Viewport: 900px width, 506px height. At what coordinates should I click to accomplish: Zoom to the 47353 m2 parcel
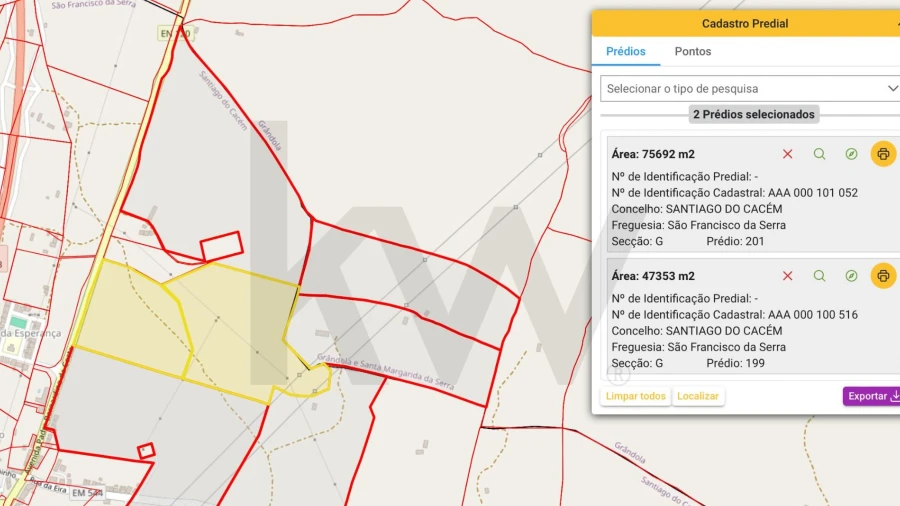(x=819, y=276)
